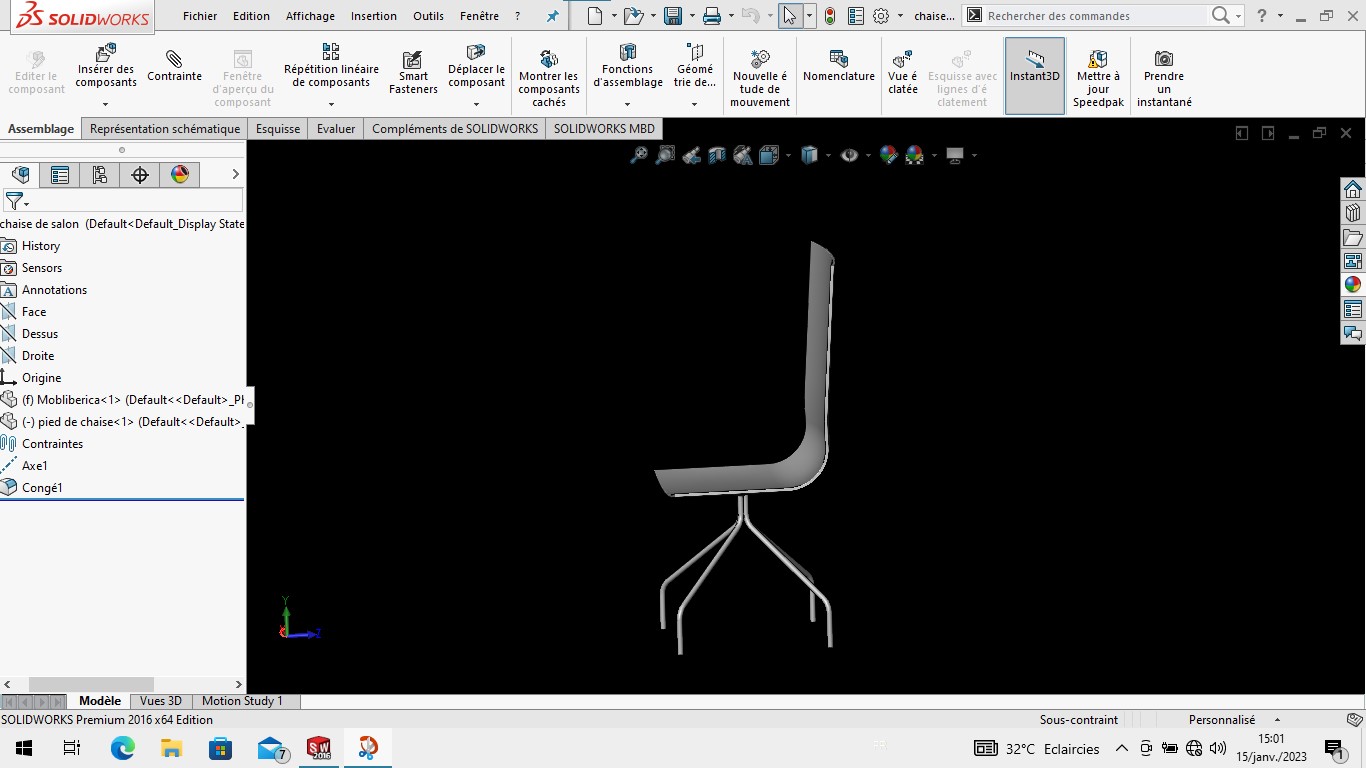Click the Section view icon
Screen dimensions: 1366x768
717,155
